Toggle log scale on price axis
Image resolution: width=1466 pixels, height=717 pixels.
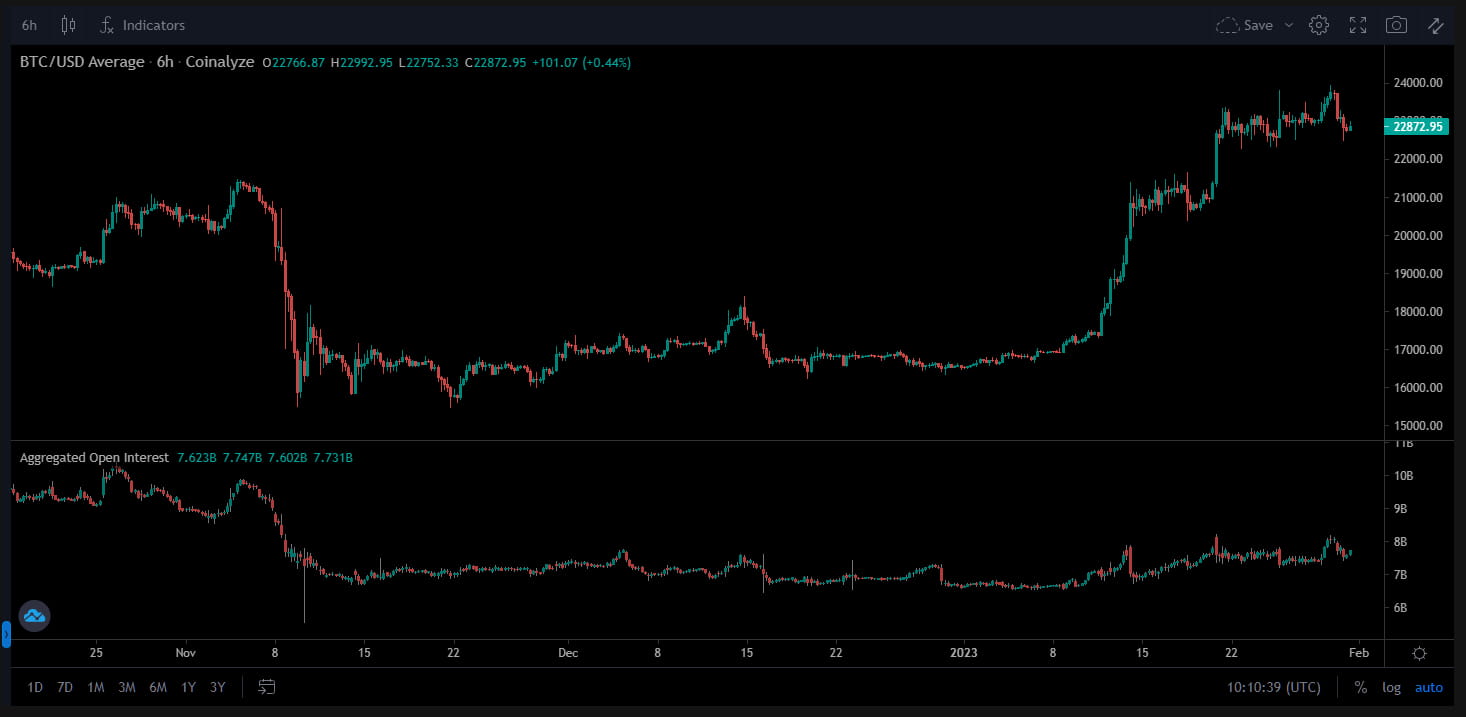pyautogui.click(x=1391, y=687)
